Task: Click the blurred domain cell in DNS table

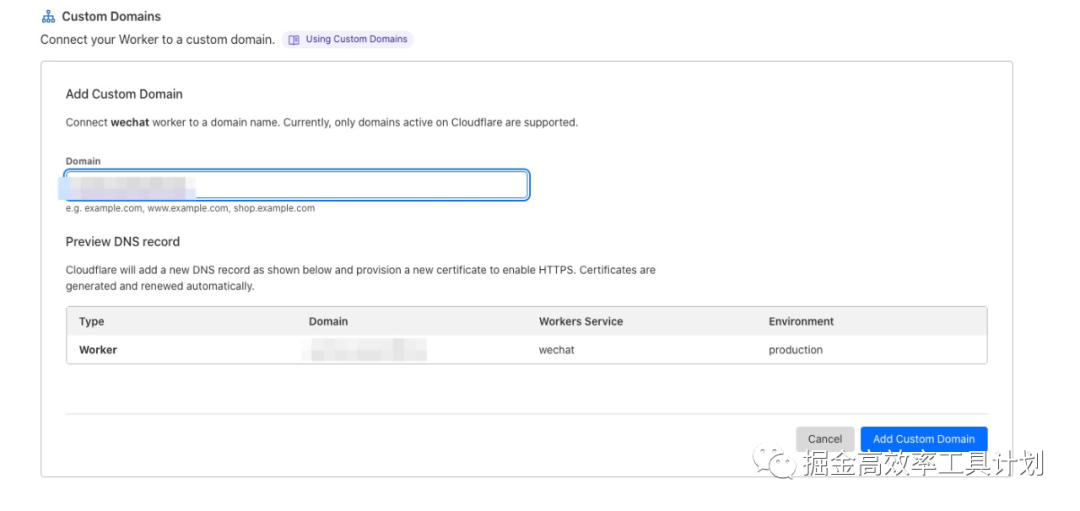Action: click(x=366, y=350)
